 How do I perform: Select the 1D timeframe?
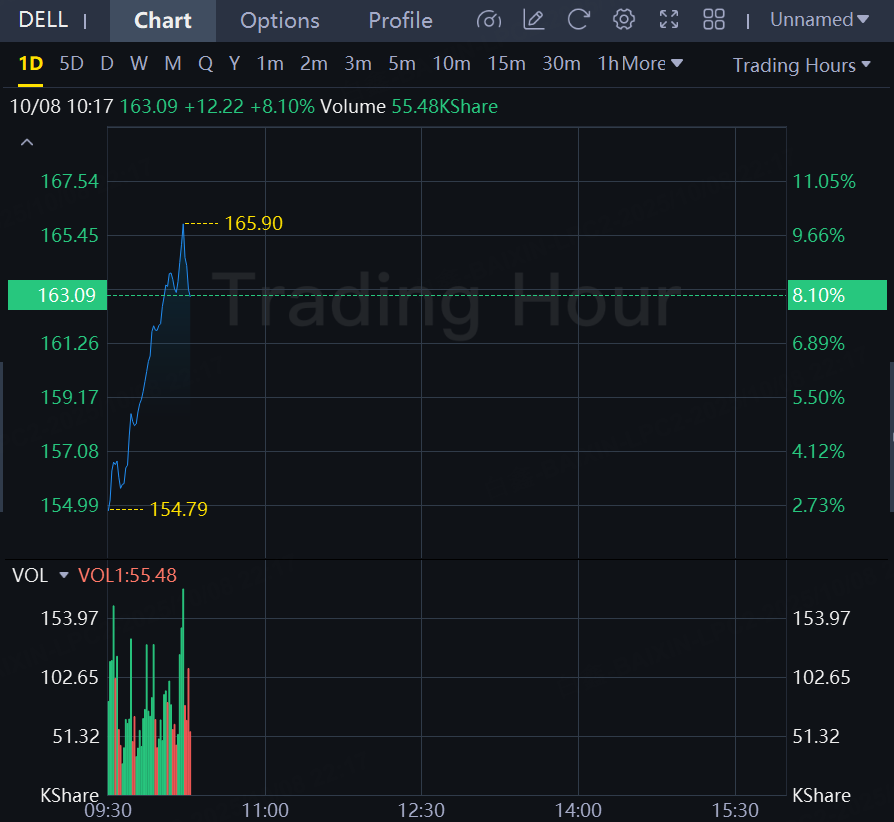coord(31,63)
